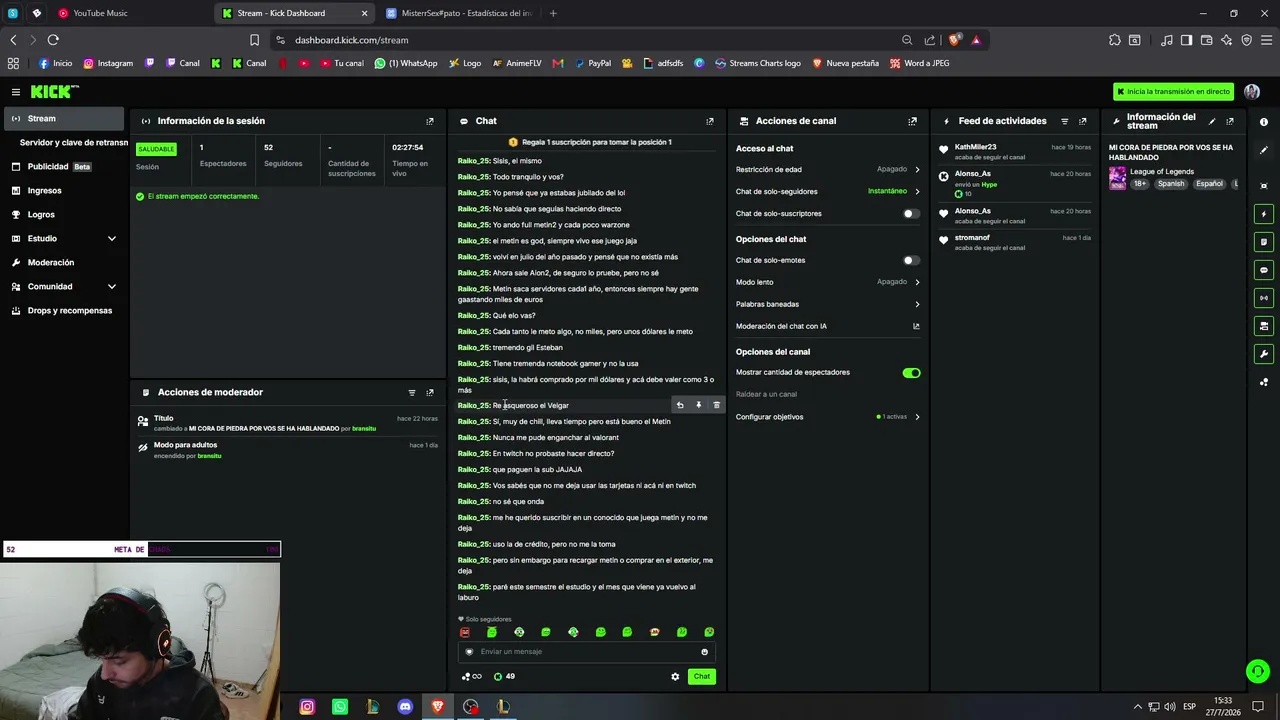Filter the Acciones de moderador list

tap(411, 393)
